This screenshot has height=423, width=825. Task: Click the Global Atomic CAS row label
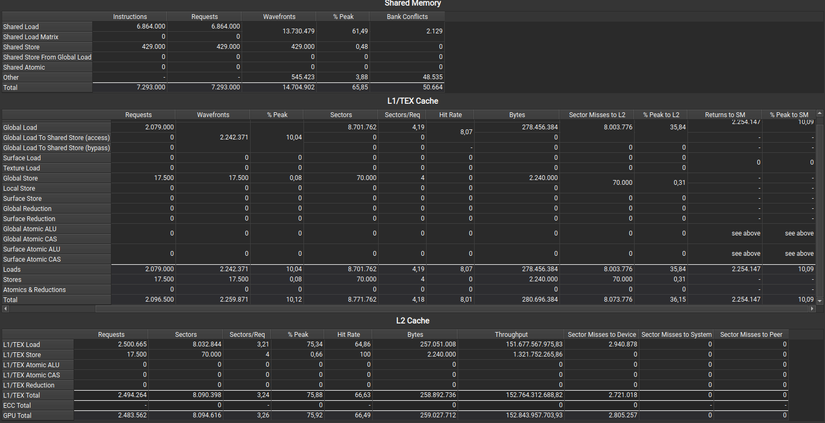(57, 239)
